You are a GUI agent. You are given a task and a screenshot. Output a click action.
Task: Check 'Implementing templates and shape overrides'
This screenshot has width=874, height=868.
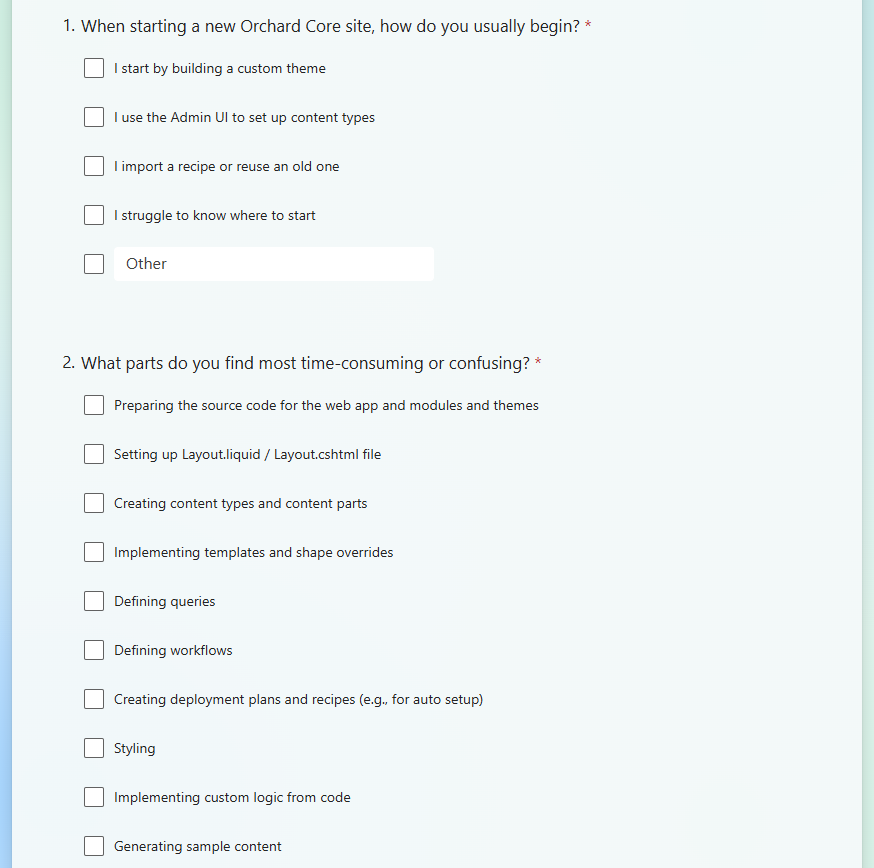pyautogui.click(x=94, y=552)
